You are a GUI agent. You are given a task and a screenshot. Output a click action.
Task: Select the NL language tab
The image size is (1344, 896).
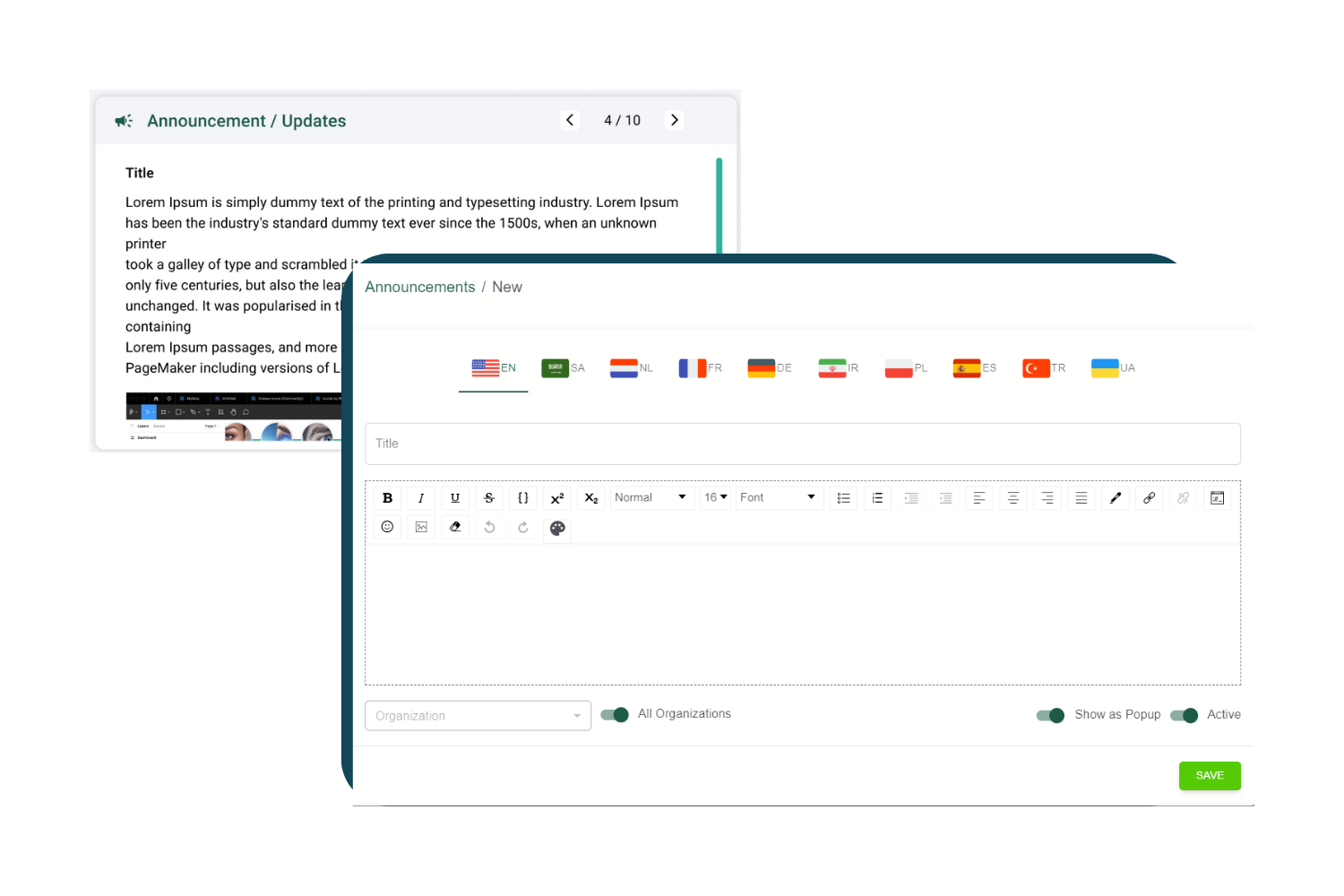[632, 368]
